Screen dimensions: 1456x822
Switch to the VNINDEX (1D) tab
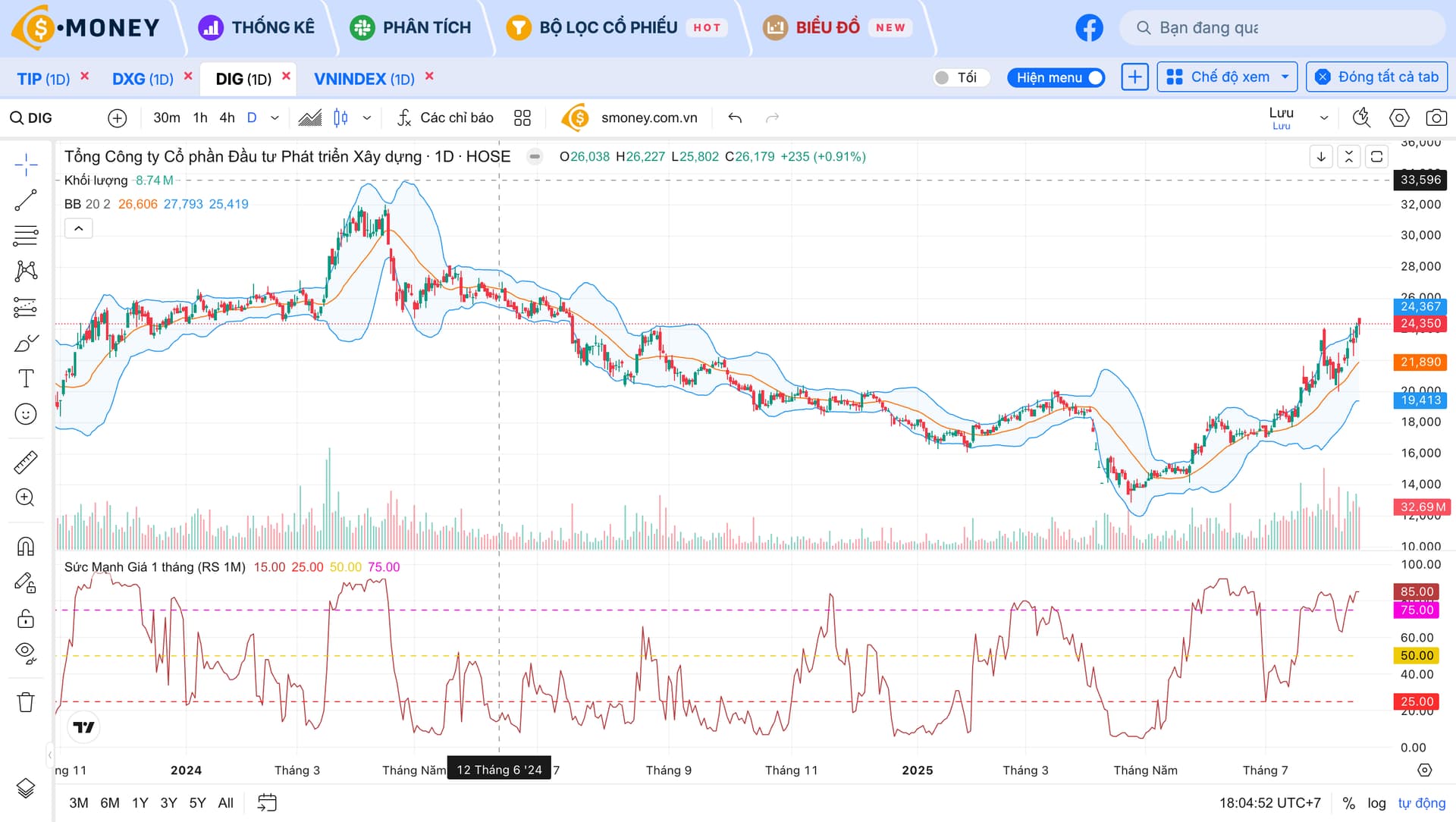pos(364,79)
